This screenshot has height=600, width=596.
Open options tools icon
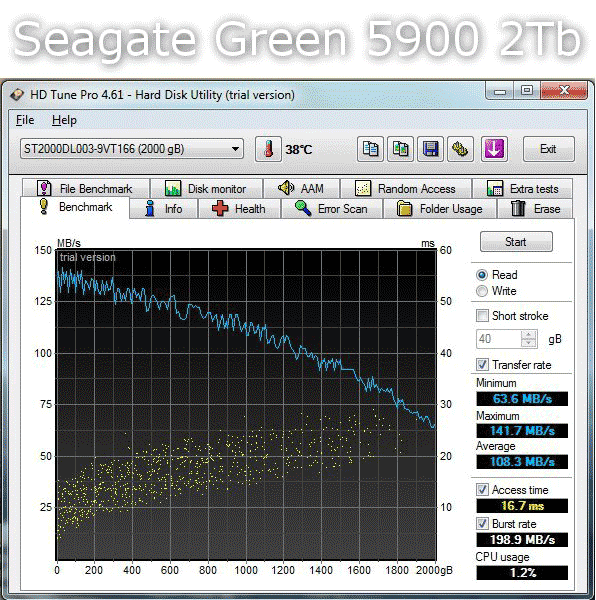[460, 149]
